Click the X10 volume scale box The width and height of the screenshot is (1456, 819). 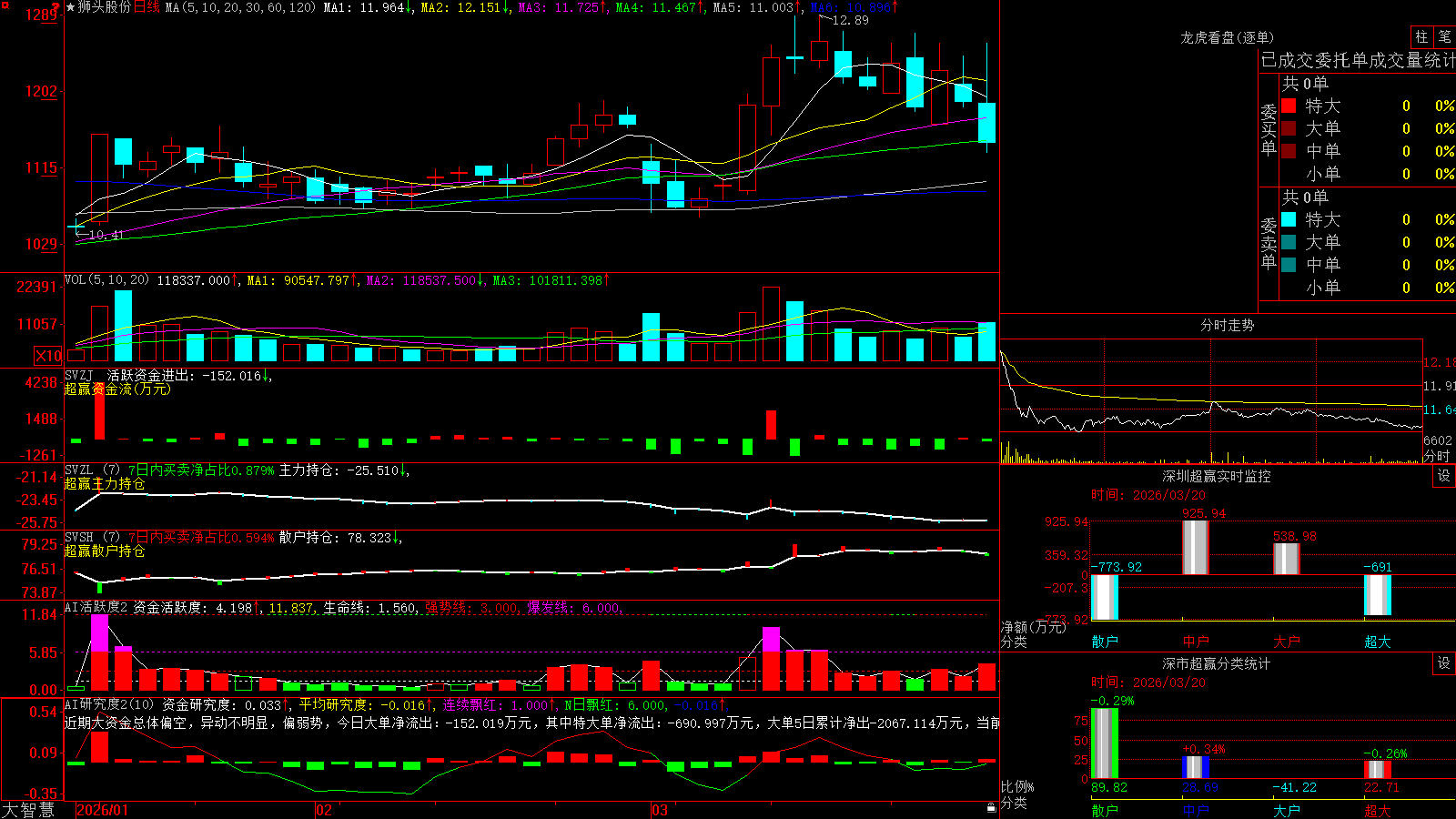point(48,356)
